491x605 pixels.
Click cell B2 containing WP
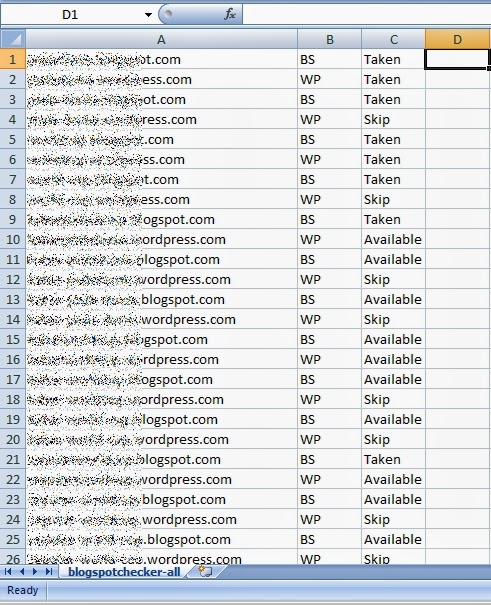(329, 79)
